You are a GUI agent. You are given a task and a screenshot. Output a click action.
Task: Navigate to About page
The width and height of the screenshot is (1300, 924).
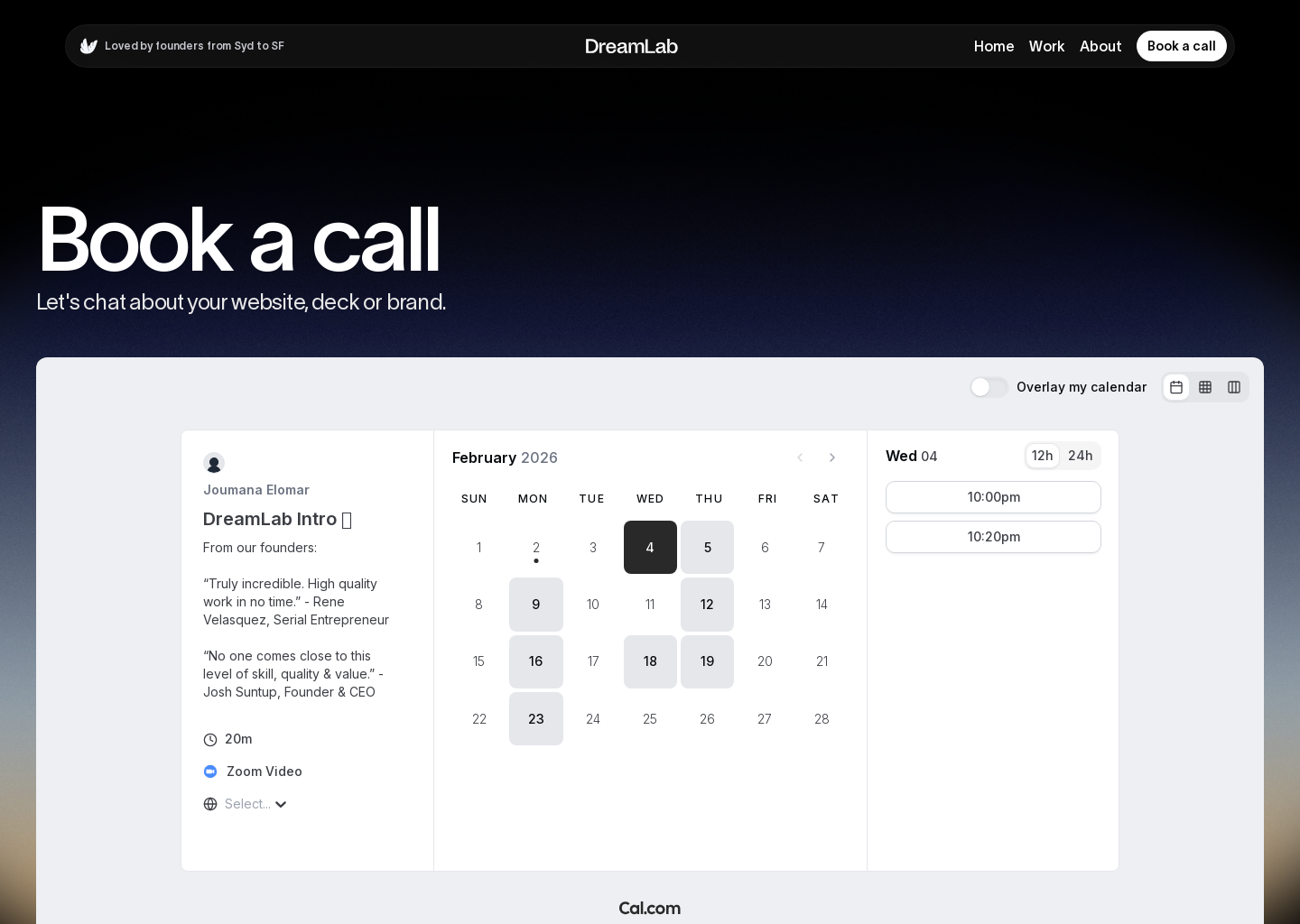(x=1100, y=46)
